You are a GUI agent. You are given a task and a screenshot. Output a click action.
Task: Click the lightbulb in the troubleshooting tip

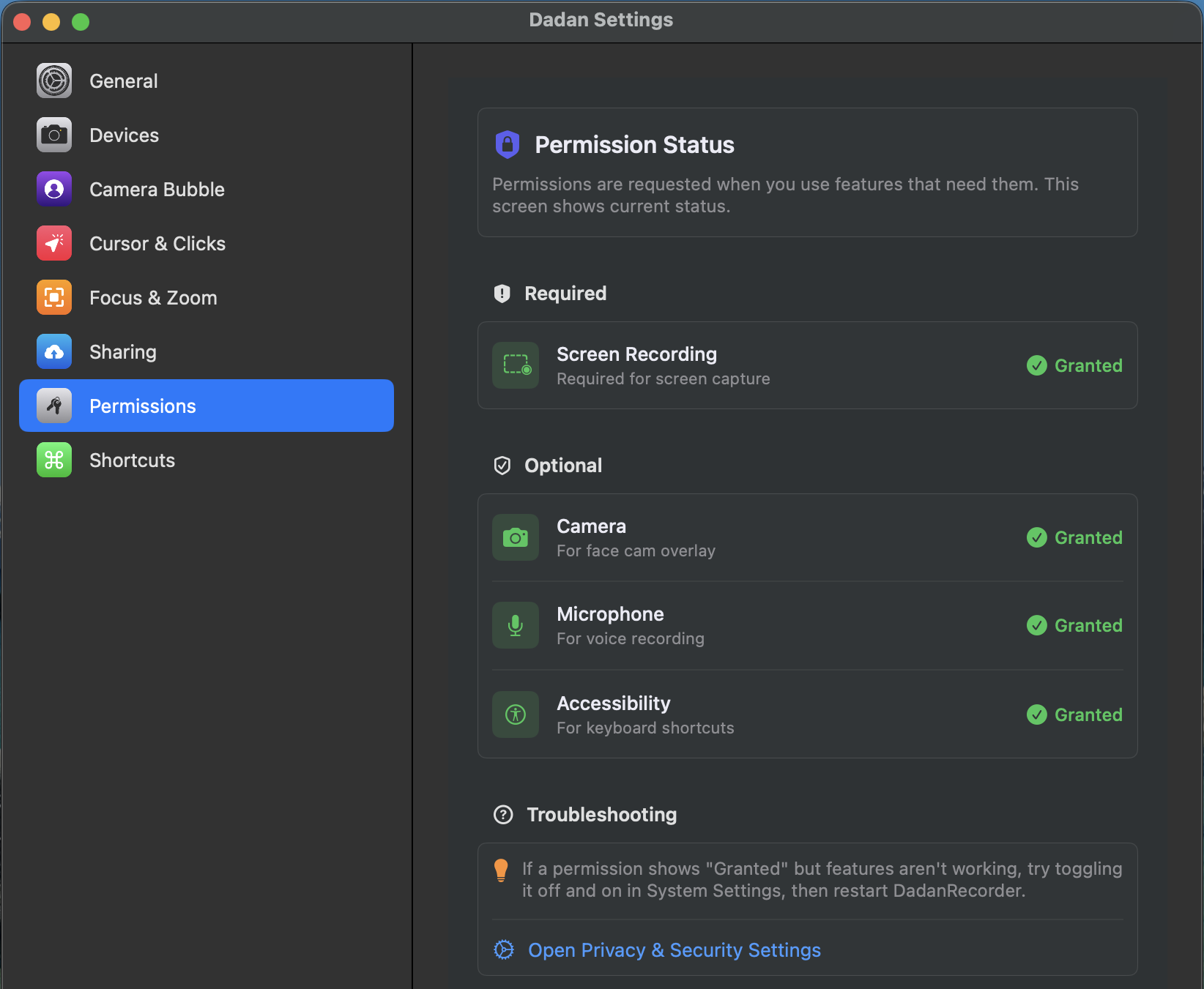501,870
